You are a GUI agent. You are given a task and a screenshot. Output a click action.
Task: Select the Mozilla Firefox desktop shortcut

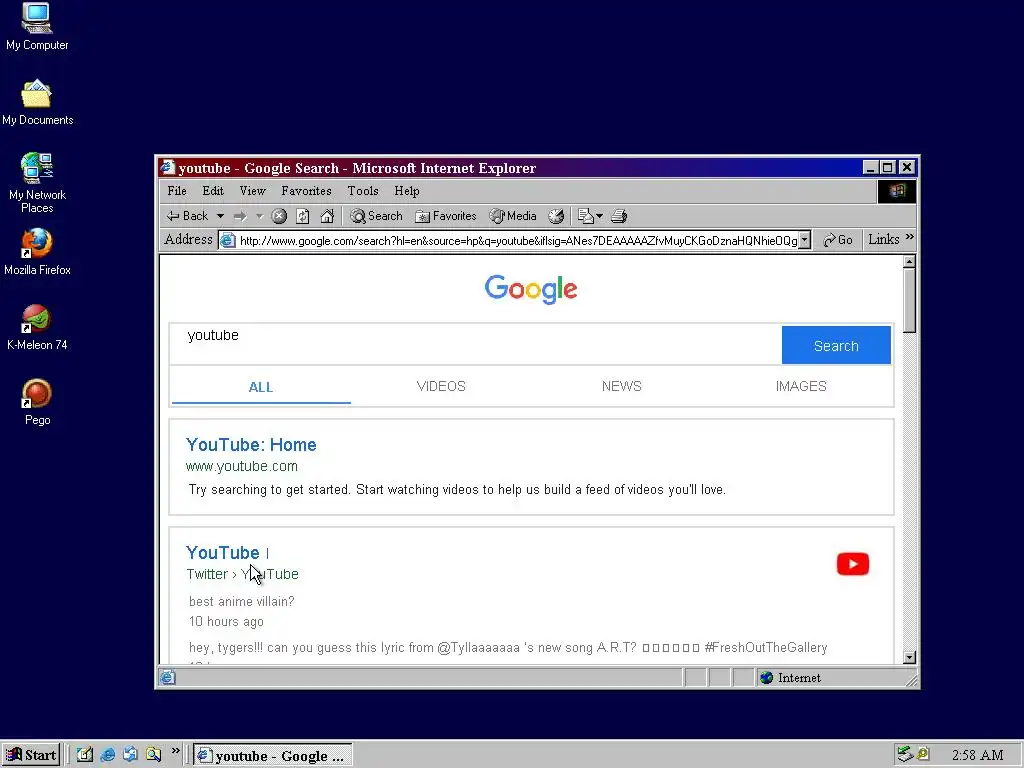tap(37, 251)
